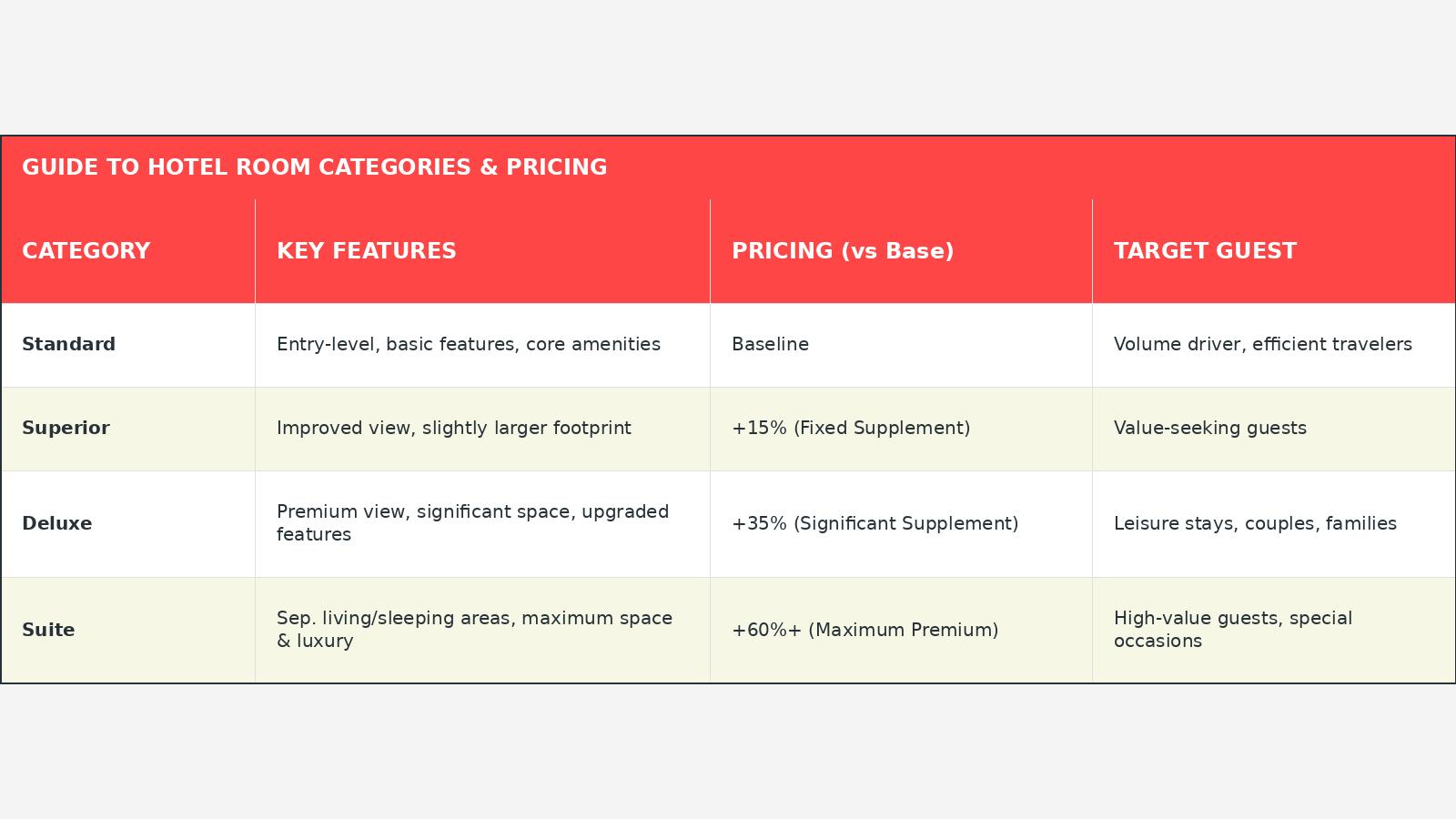The height and width of the screenshot is (819, 1456).
Task: Select the entry-level basic features cell
Action: [482, 345]
